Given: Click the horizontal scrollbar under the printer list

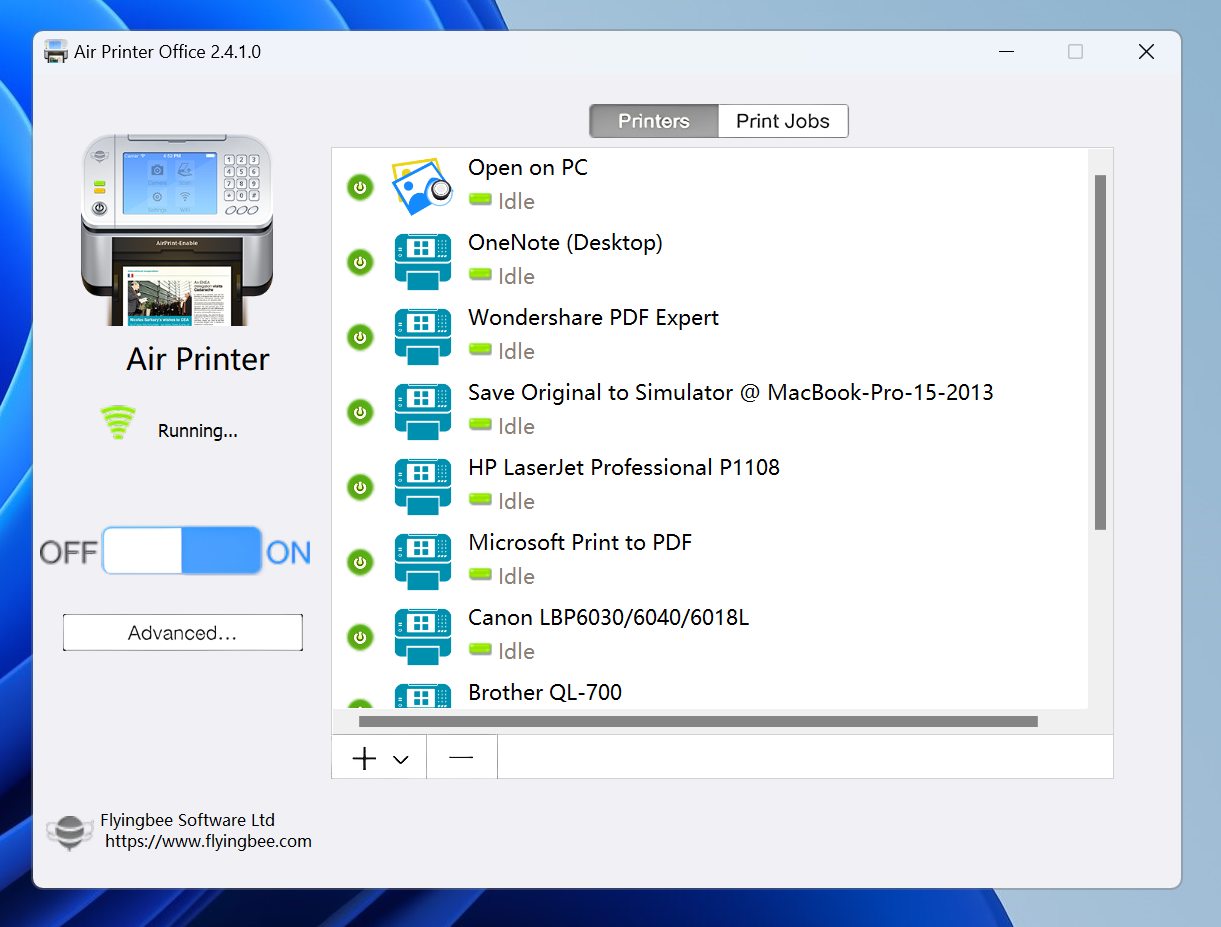Looking at the screenshot, I should coord(698,721).
